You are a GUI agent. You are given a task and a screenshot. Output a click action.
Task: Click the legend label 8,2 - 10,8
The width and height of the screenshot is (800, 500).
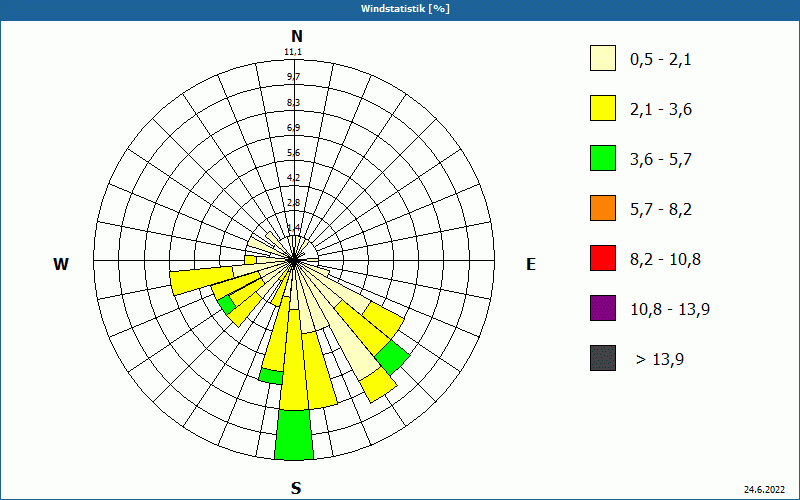666,260
